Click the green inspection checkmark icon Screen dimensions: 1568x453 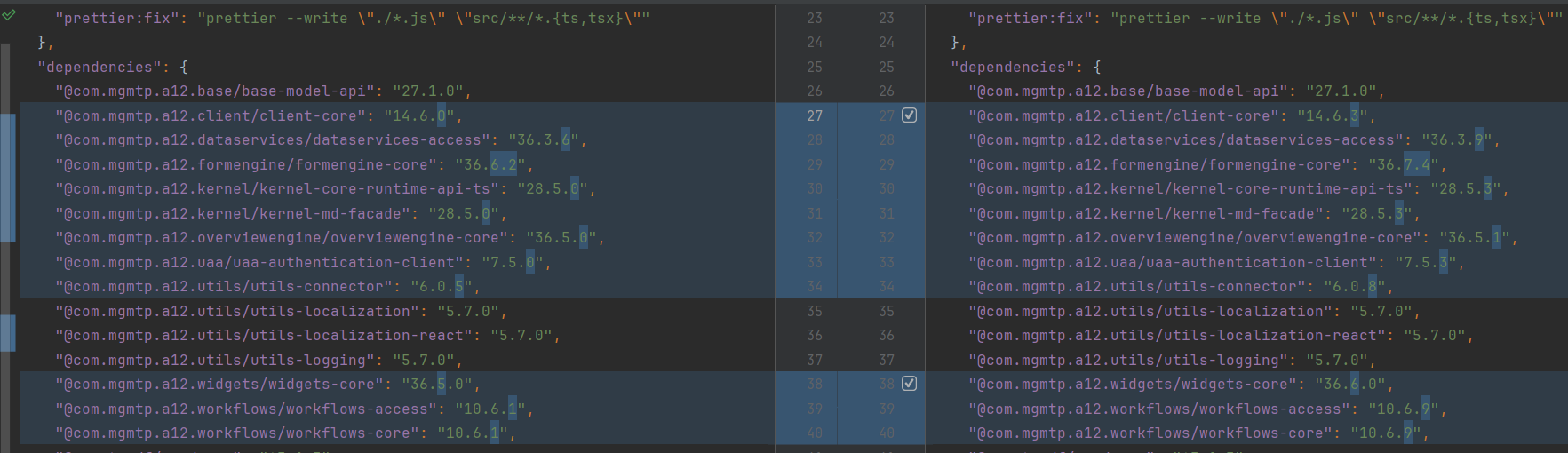pos(9,14)
